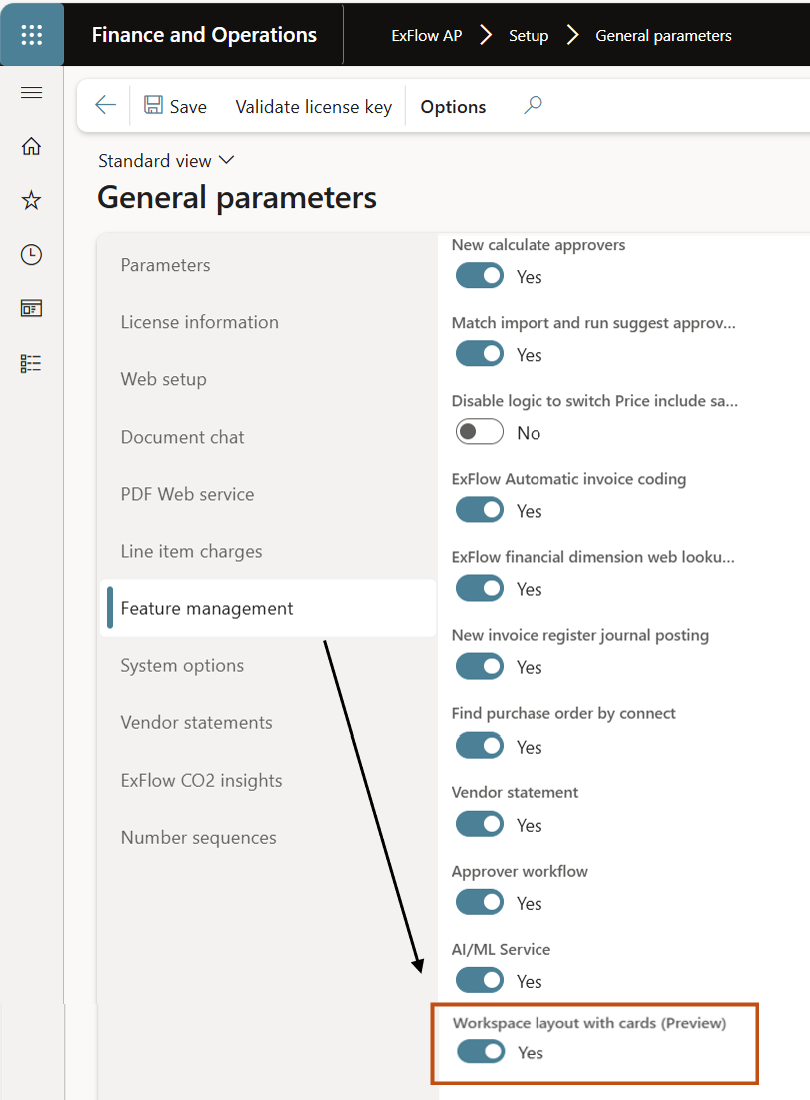This screenshot has width=810, height=1100.
Task: Open Modules list icon in sidebar
Action: (x=31, y=363)
